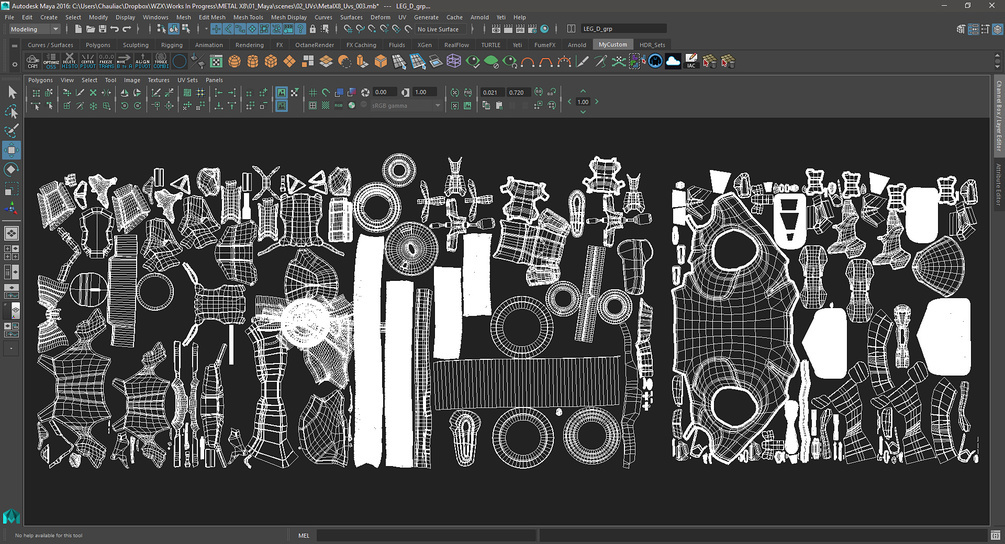Open the No Live Surface field
1005x544 pixels.
[441, 29]
